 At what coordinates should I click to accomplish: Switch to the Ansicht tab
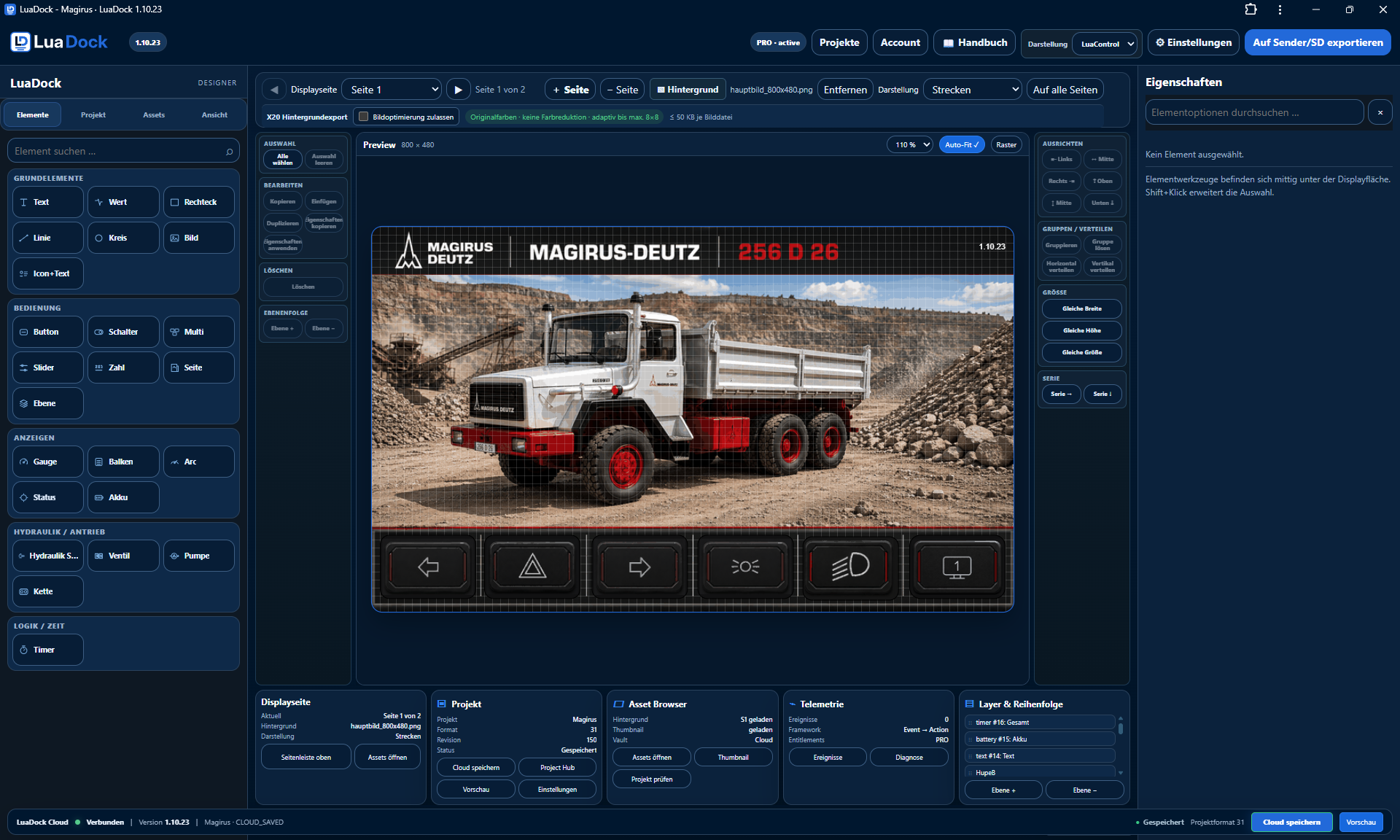point(214,114)
